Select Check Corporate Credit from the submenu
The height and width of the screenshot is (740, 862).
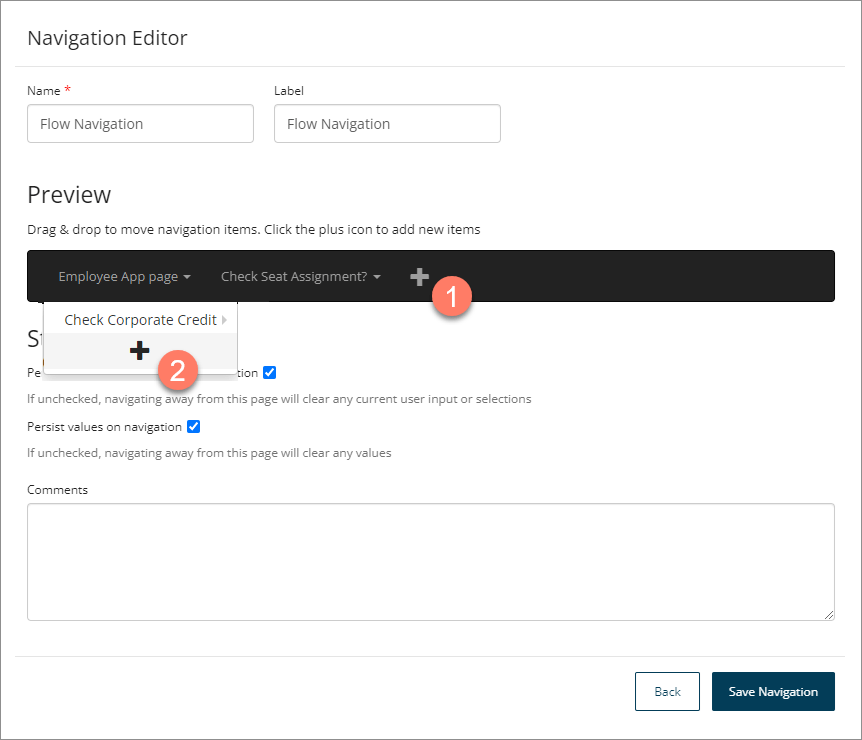pos(142,319)
